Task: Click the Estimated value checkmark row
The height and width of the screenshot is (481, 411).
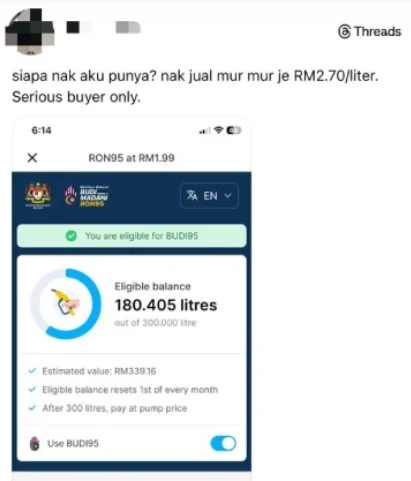Action: [92, 371]
